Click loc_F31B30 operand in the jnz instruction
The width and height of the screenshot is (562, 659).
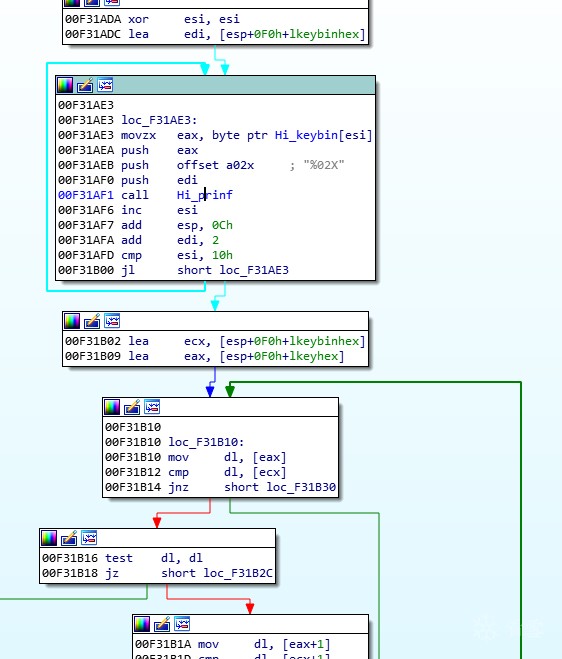[301, 487]
